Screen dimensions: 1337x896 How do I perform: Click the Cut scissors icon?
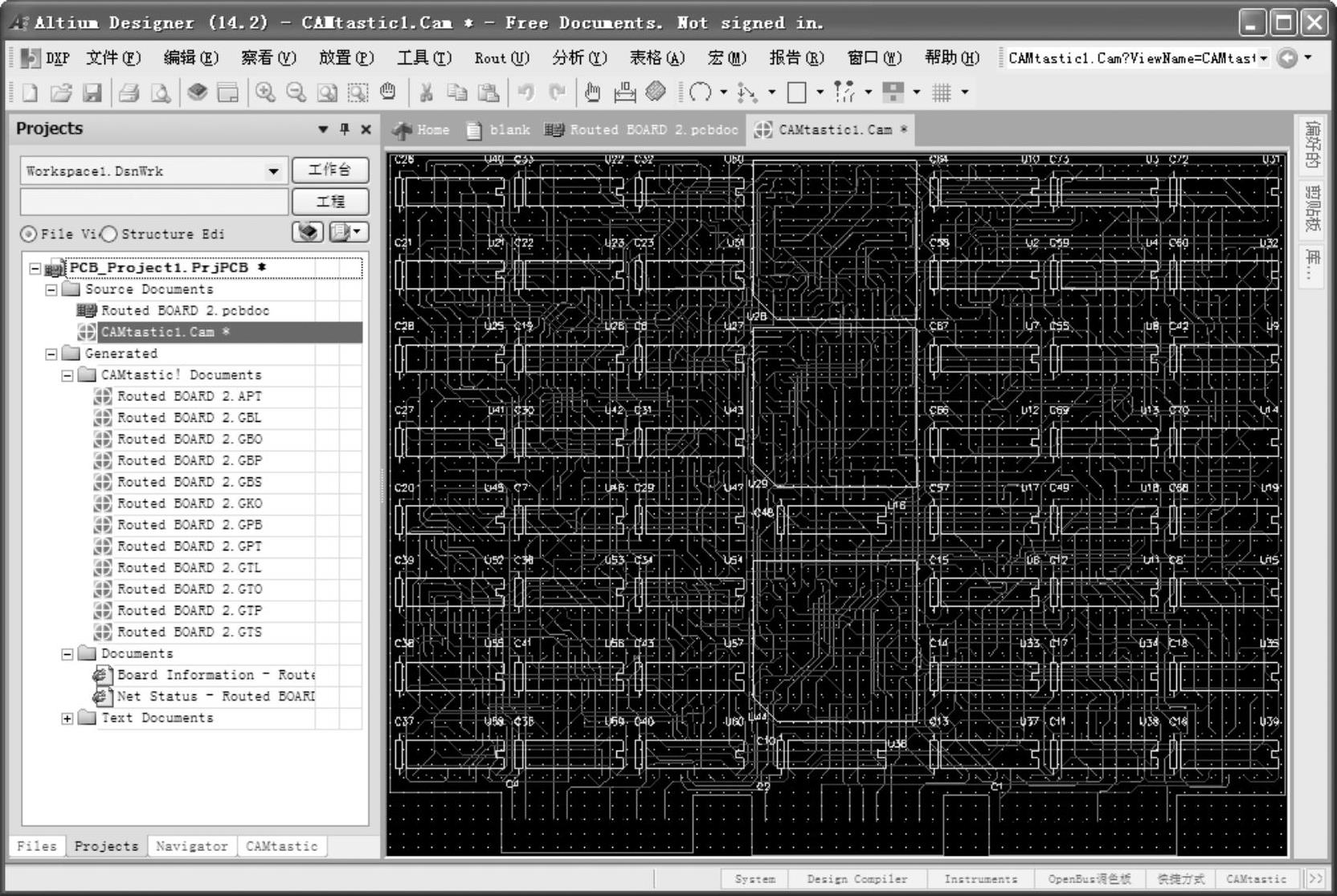pos(426,93)
